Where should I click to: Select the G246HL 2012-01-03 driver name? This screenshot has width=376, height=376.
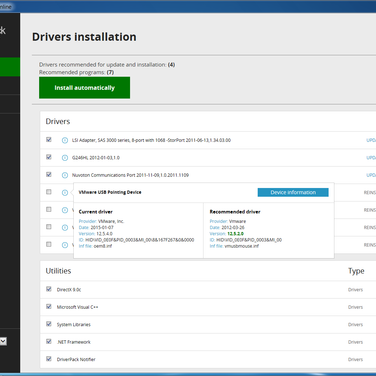(x=96, y=158)
